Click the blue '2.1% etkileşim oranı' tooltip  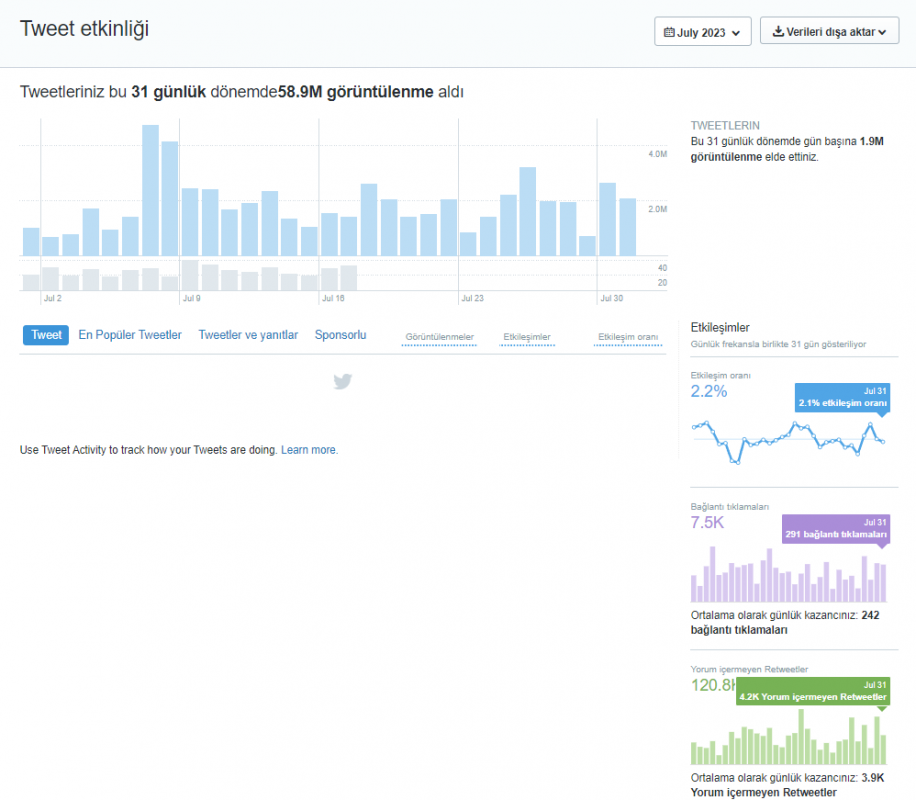[x=842, y=397]
